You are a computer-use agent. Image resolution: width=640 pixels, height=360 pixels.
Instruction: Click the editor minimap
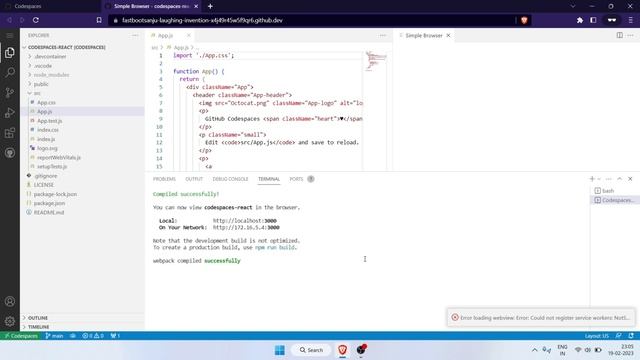(376, 61)
